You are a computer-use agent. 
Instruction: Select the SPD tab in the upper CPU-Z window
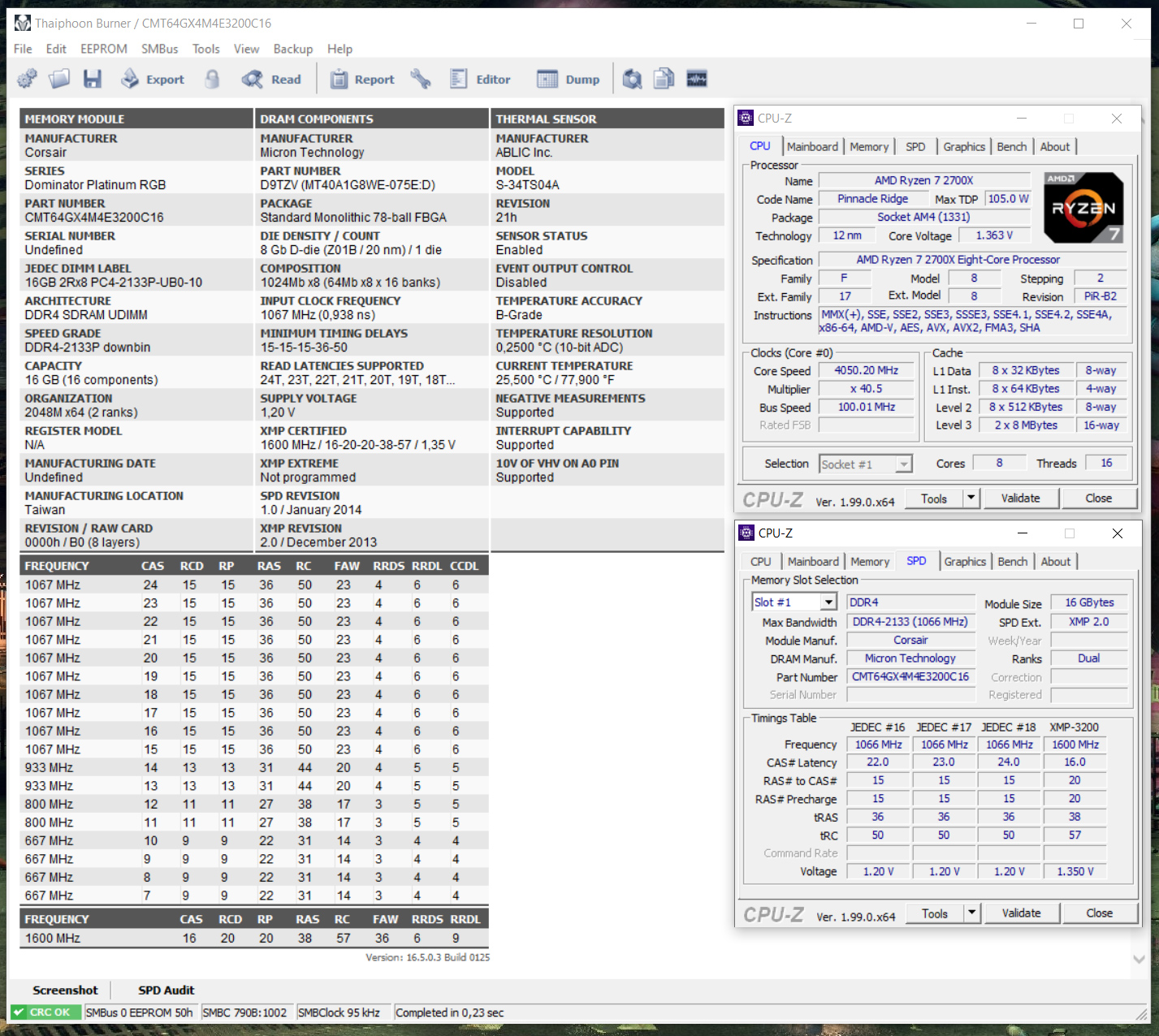pyautogui.click(x=915, y=147)
